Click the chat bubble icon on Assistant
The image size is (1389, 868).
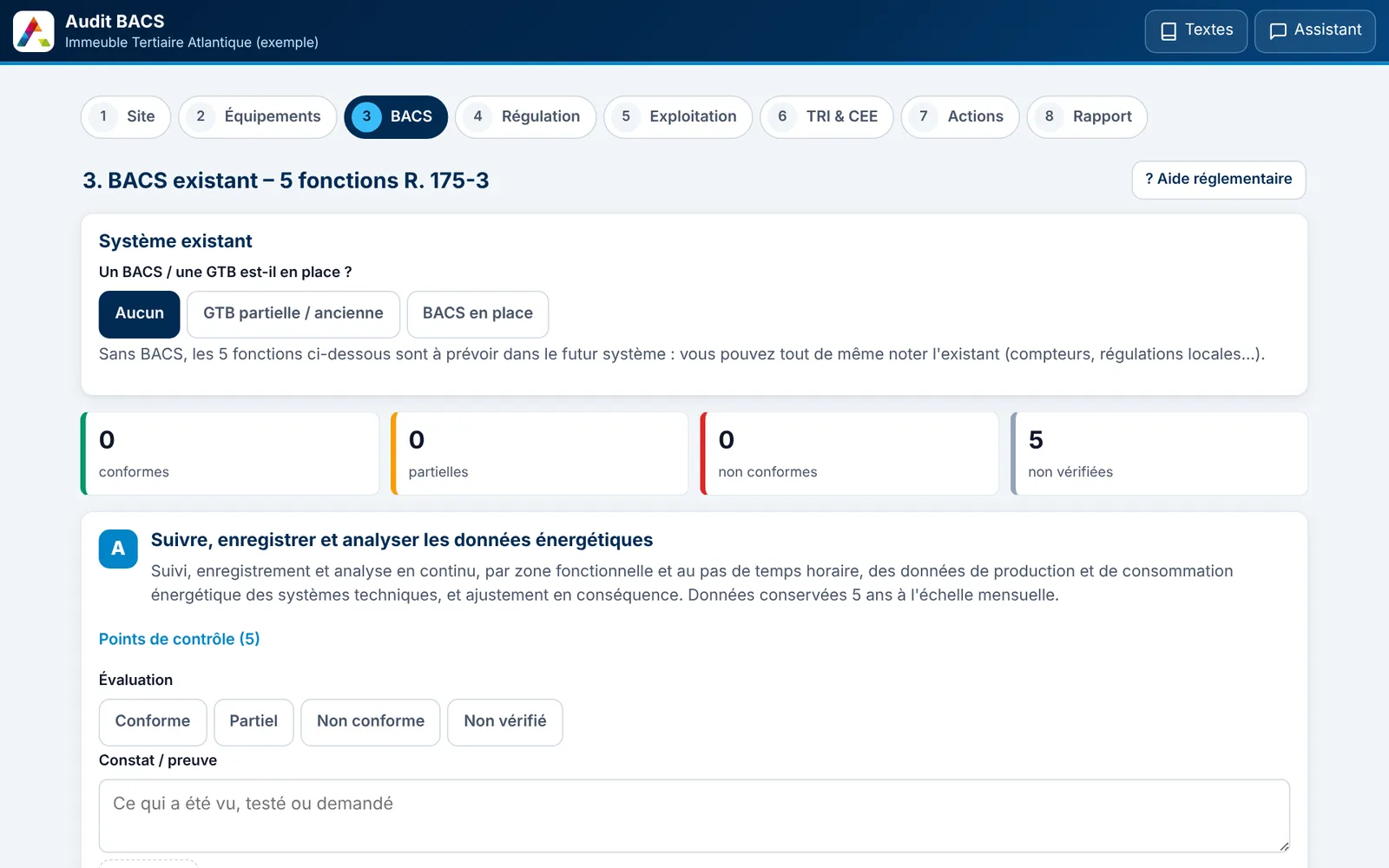1278,31
